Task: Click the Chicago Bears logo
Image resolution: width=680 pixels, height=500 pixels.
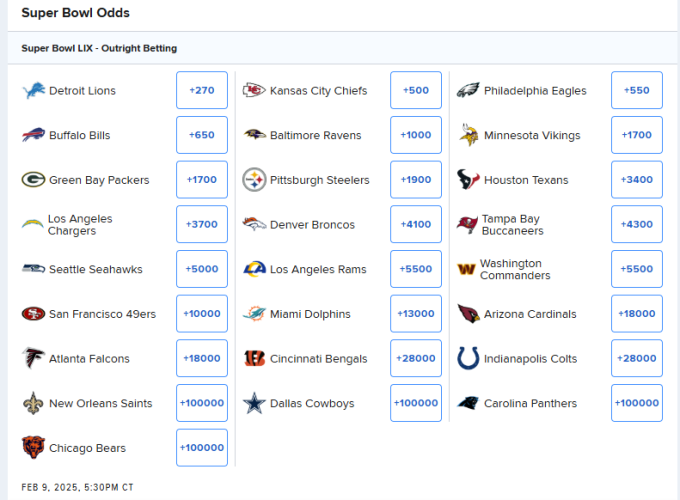Action: 33,448
